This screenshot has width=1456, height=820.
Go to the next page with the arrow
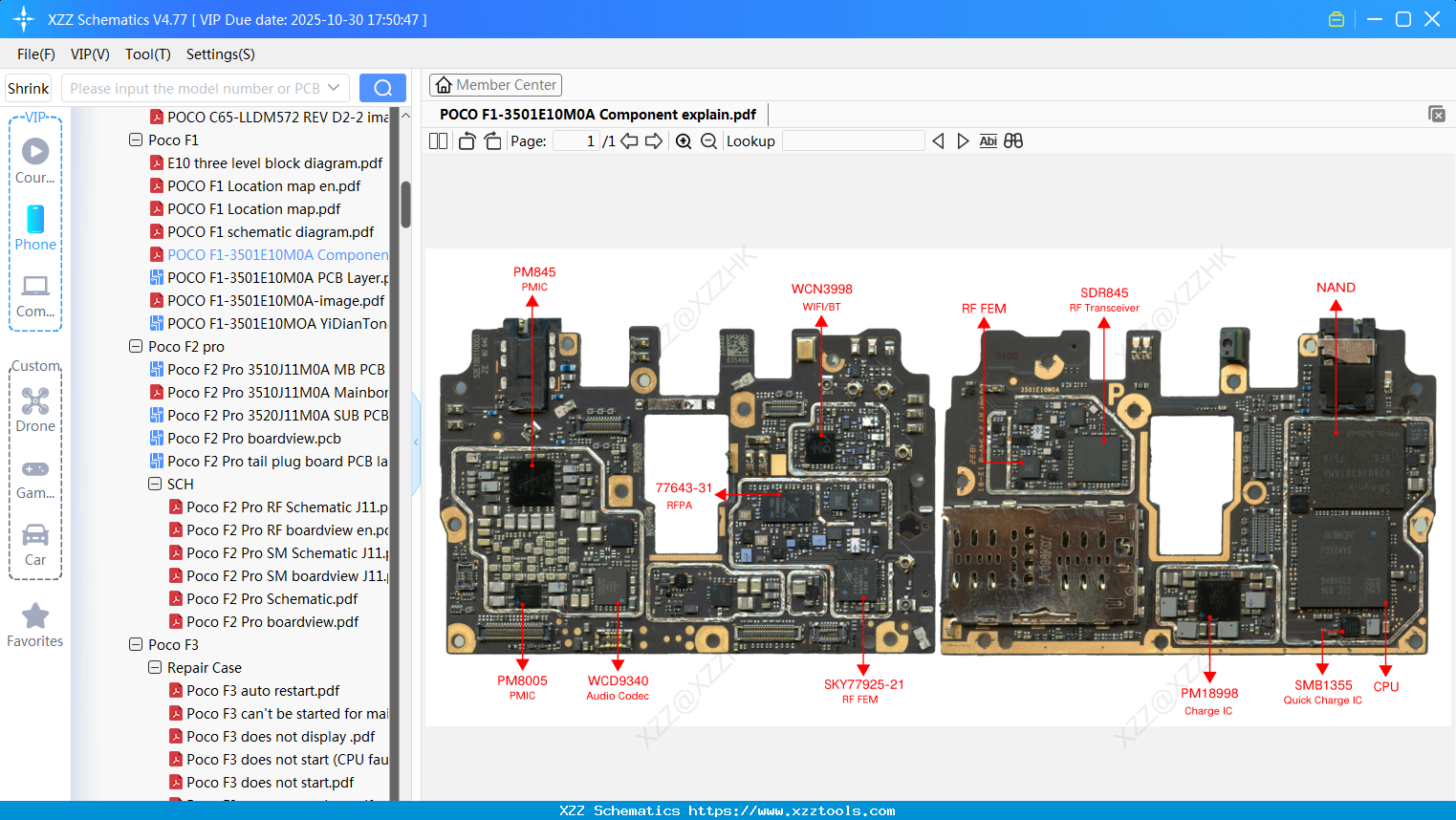pos(654,140)
